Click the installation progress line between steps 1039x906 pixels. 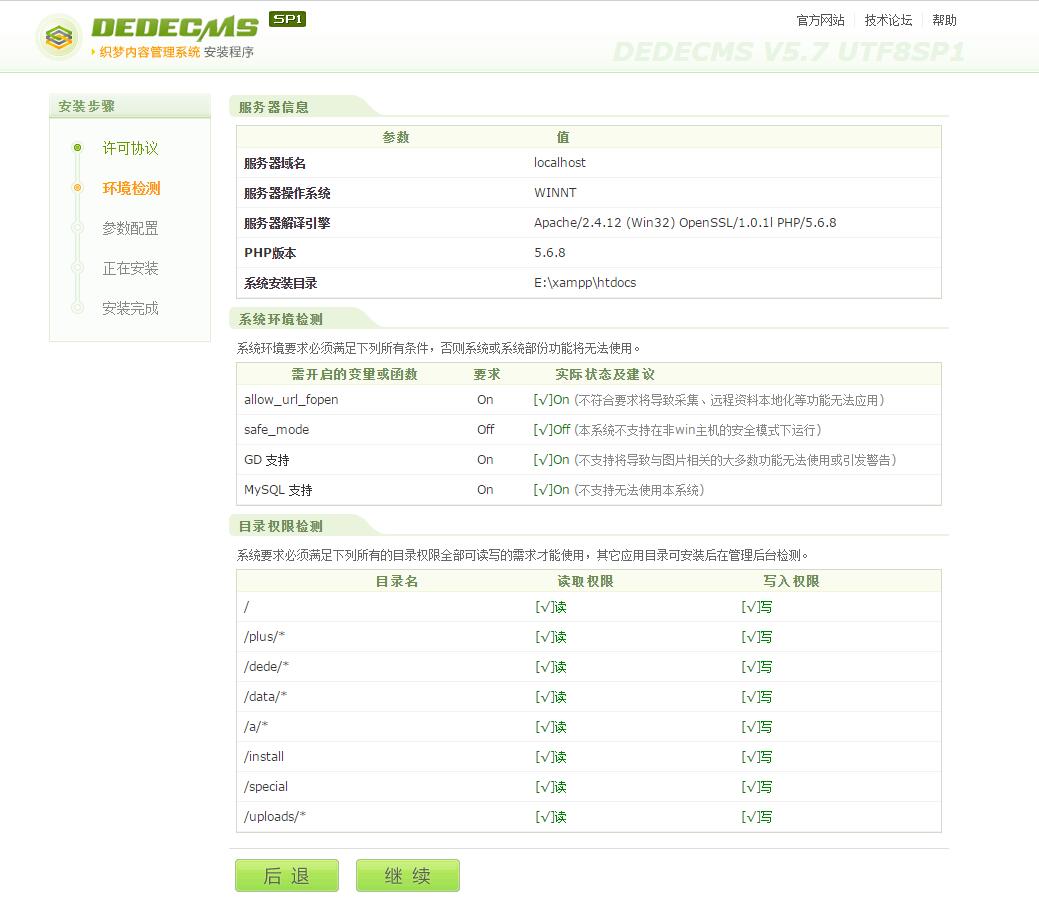point(79,248)
